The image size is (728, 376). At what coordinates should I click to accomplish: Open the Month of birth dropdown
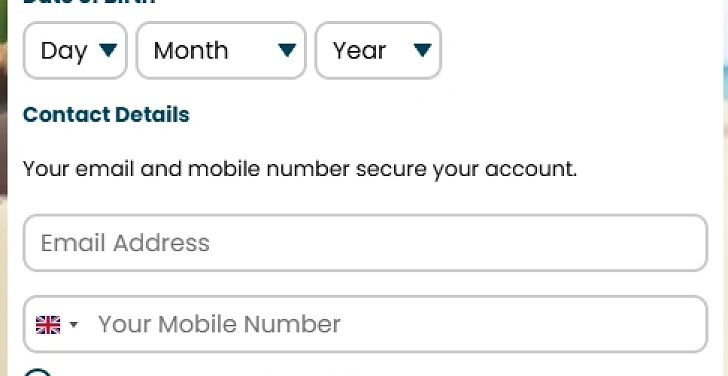(221, 50)
